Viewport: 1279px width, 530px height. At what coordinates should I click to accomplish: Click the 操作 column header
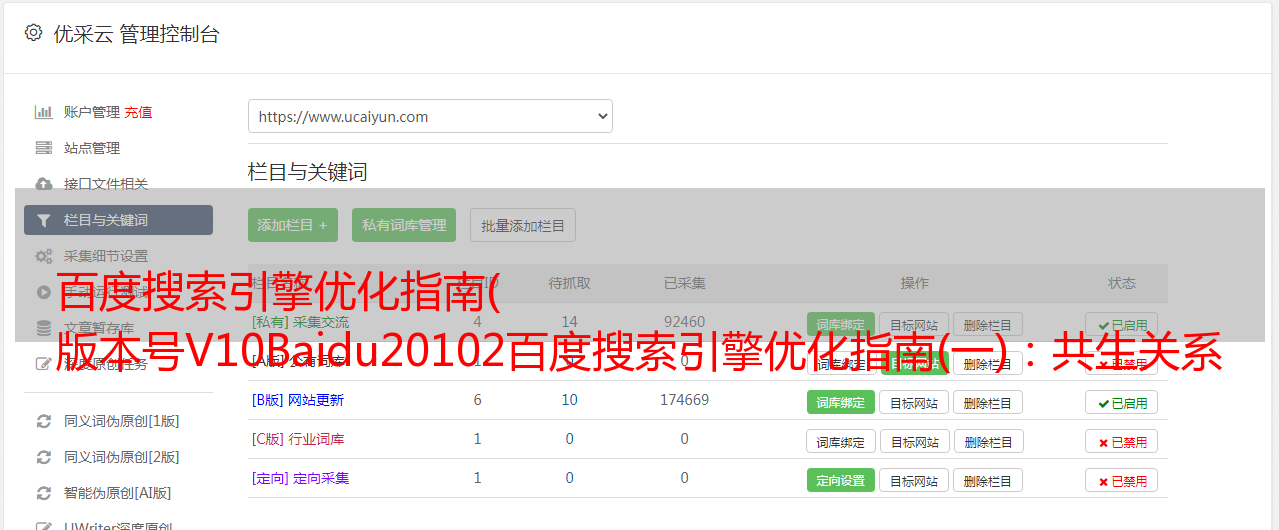click(x=914, y=283)
